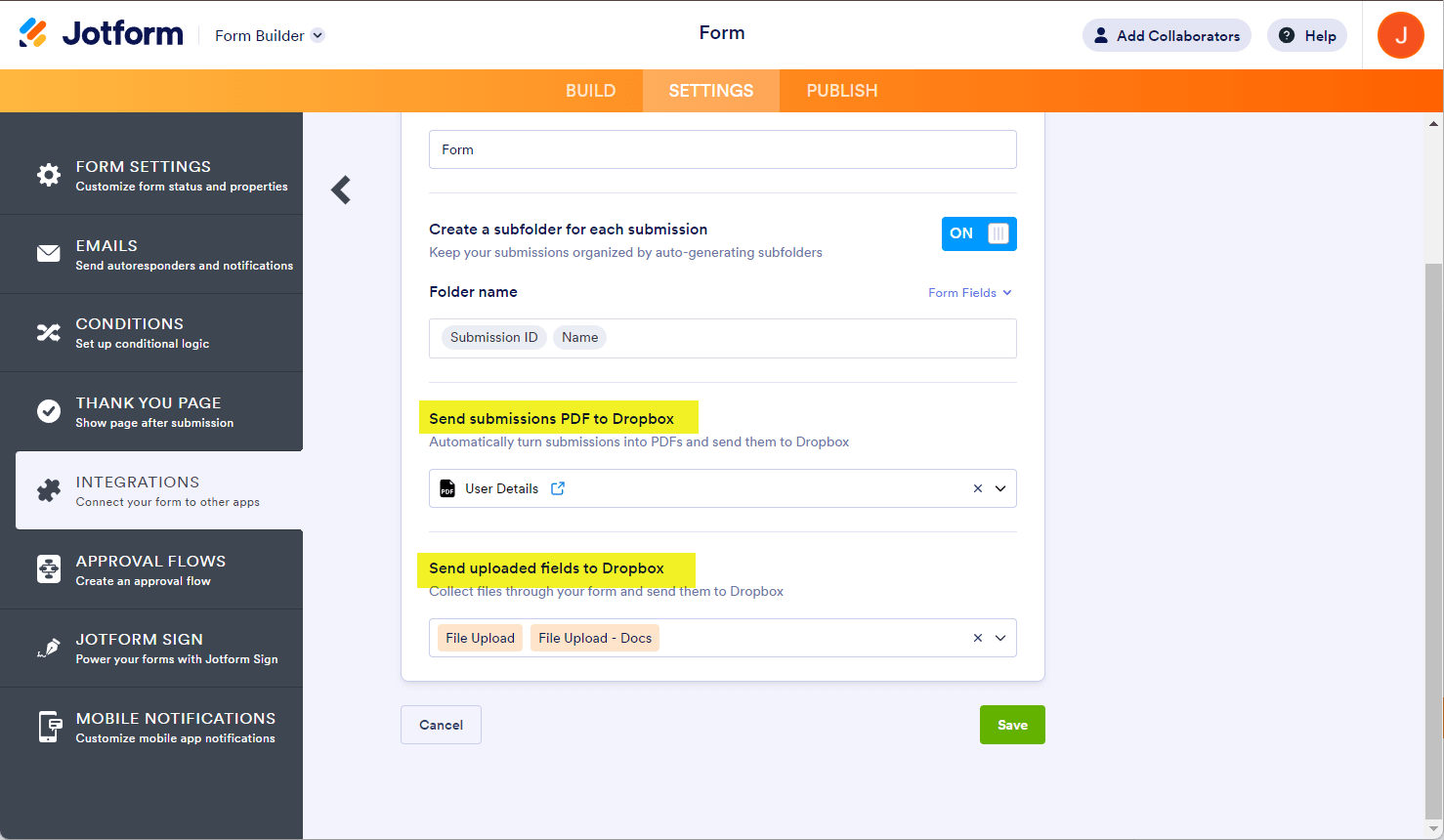Click the green Save button
1444x840 pixels.
tap(1012, 725)
